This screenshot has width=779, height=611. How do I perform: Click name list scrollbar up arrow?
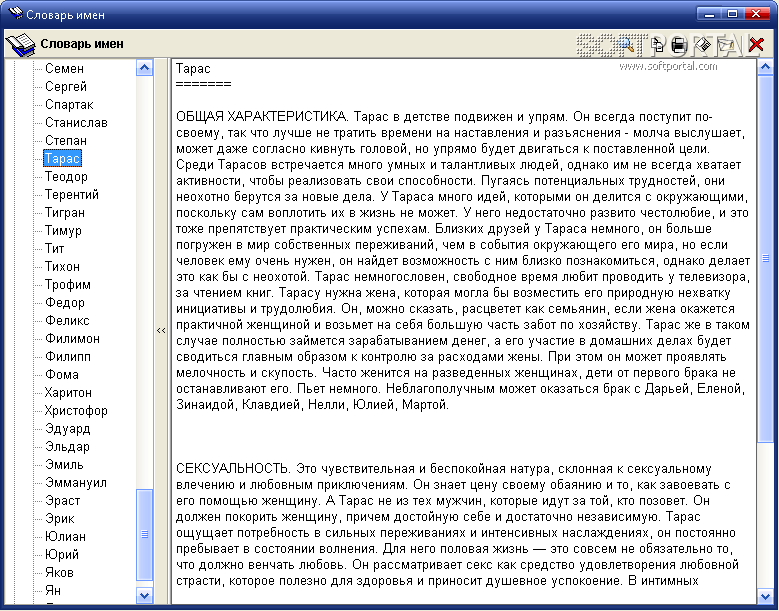tap(144, 68)
